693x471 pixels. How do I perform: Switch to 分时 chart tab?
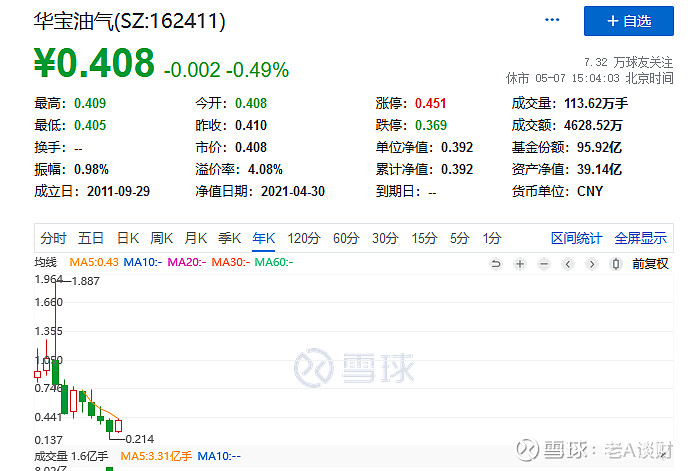[x=53, y=239]
